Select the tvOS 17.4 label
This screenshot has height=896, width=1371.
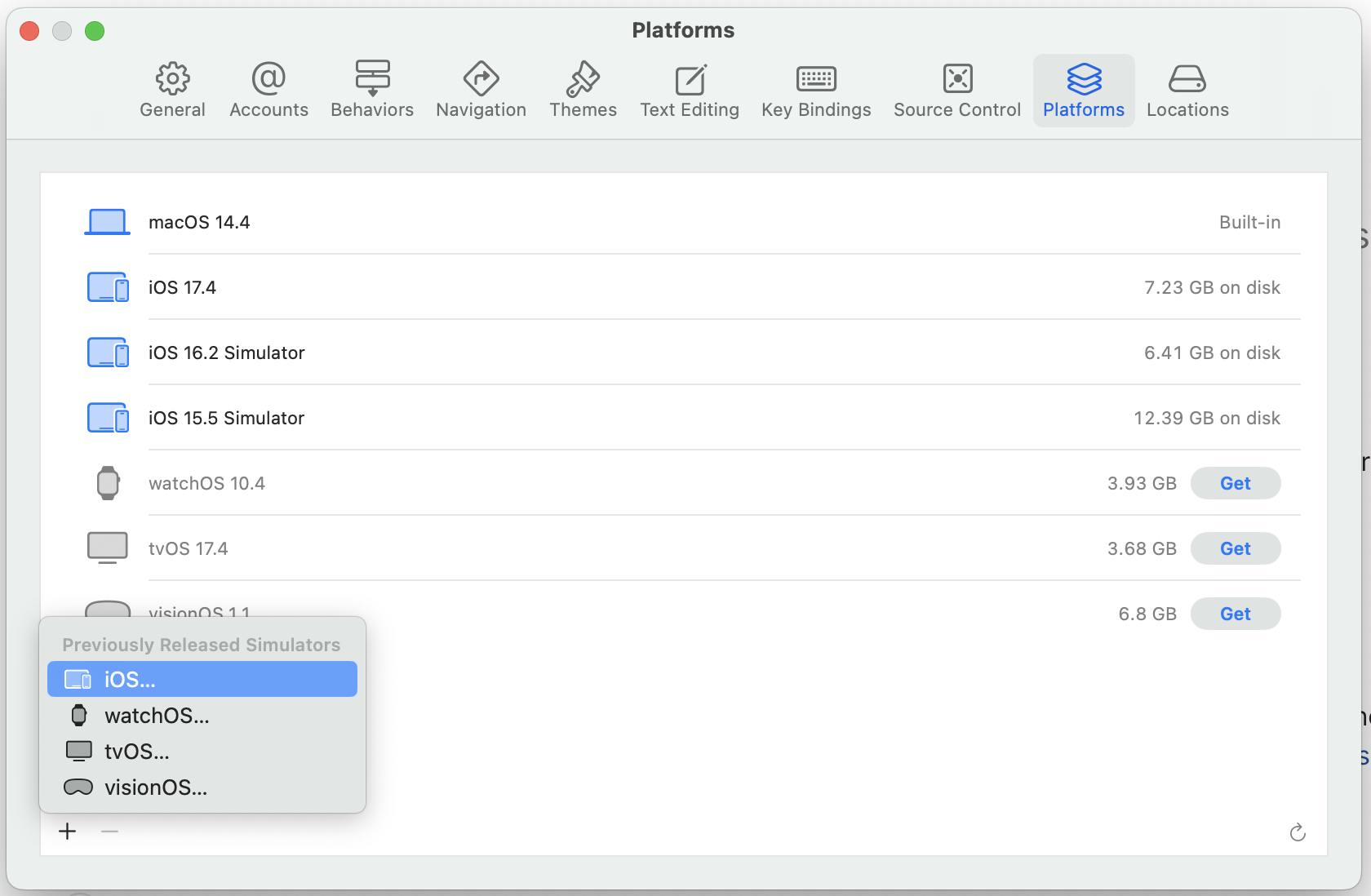coord(189,548)
